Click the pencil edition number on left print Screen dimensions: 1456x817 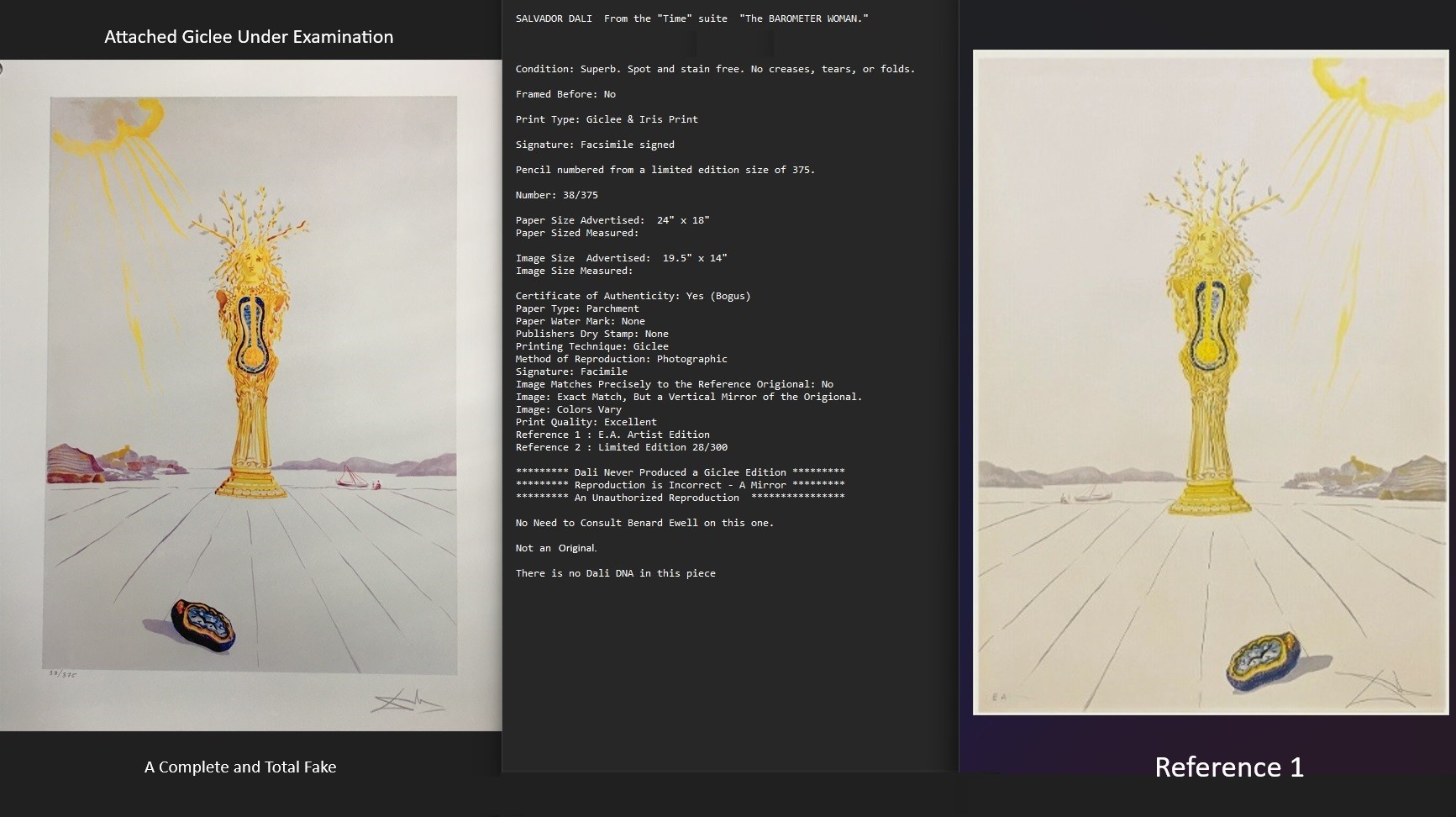pyautogui.click(x=62, y=673)
